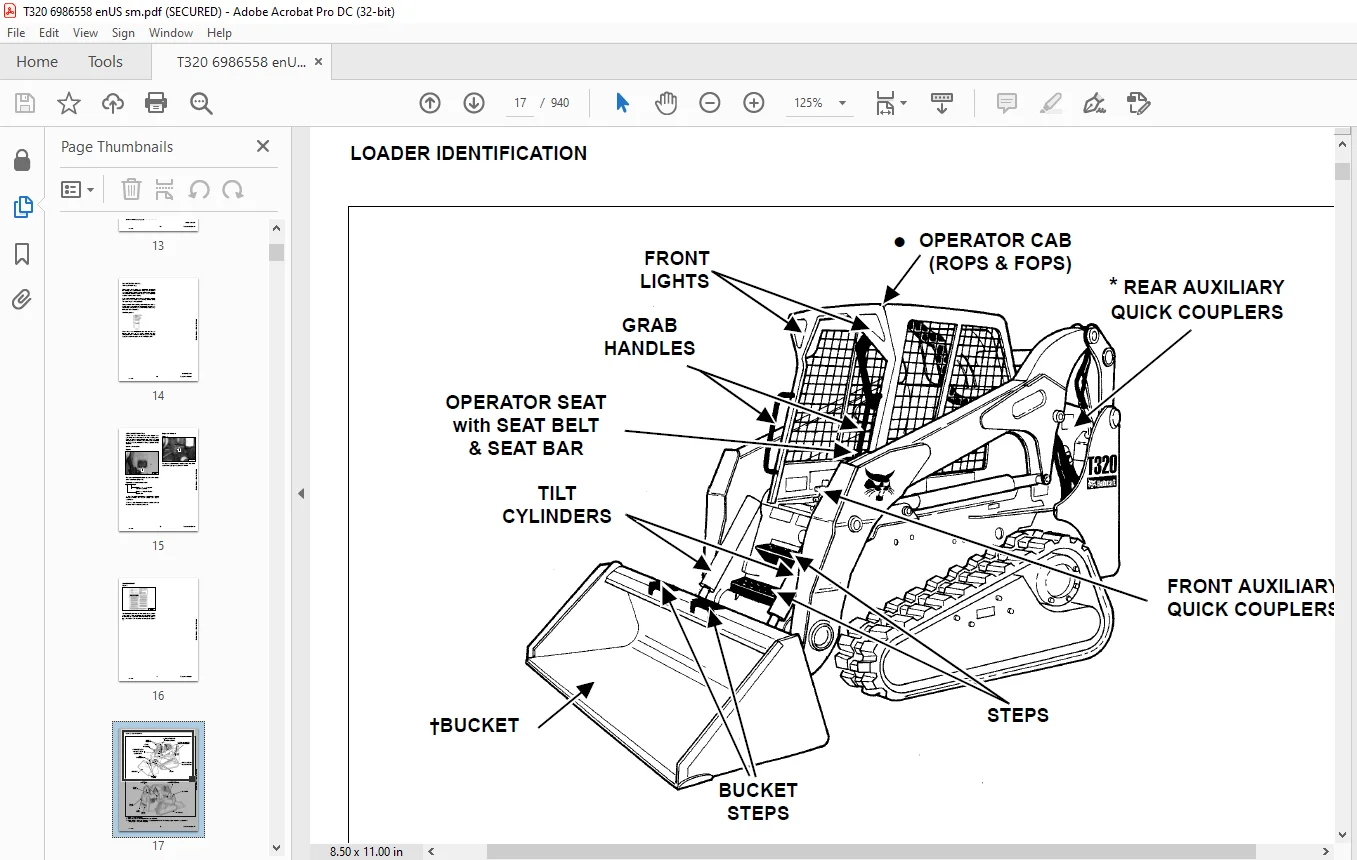1357x860 pixels.
Task: Click the document vertical scrollbar up arrow
Action: [x=1343, y=146]
